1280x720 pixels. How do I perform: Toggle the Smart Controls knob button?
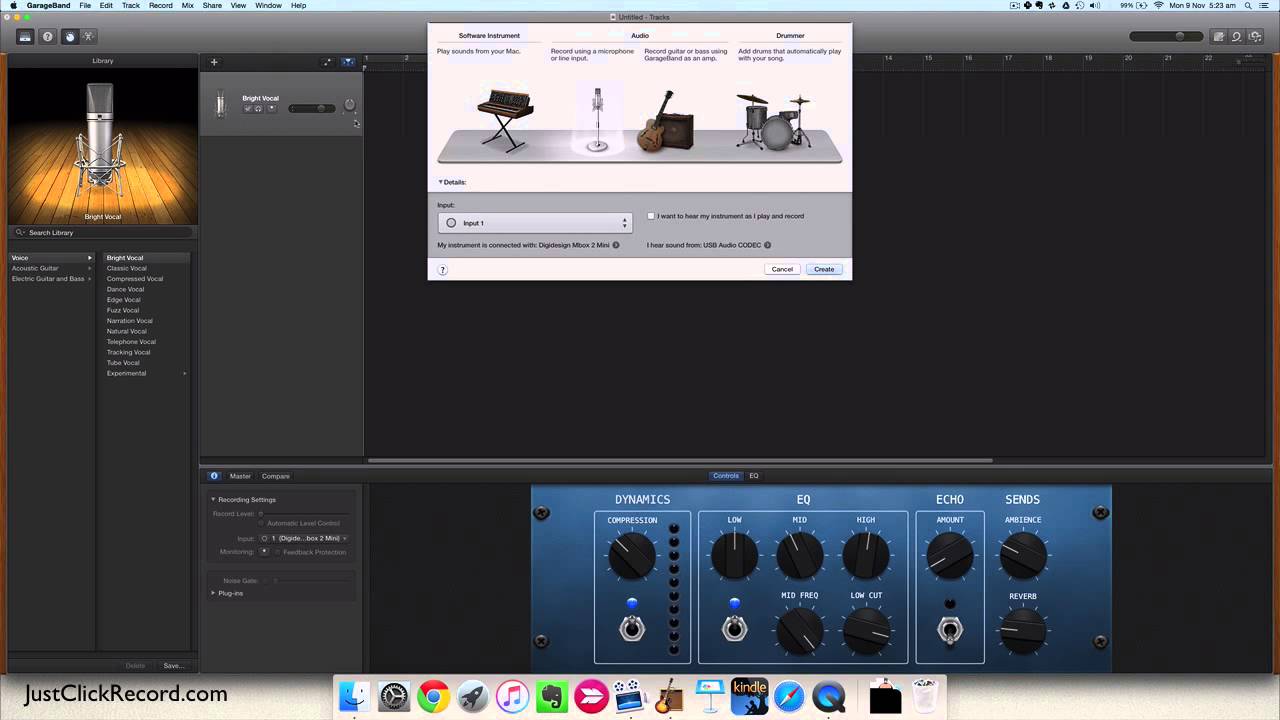pos(69,37)
